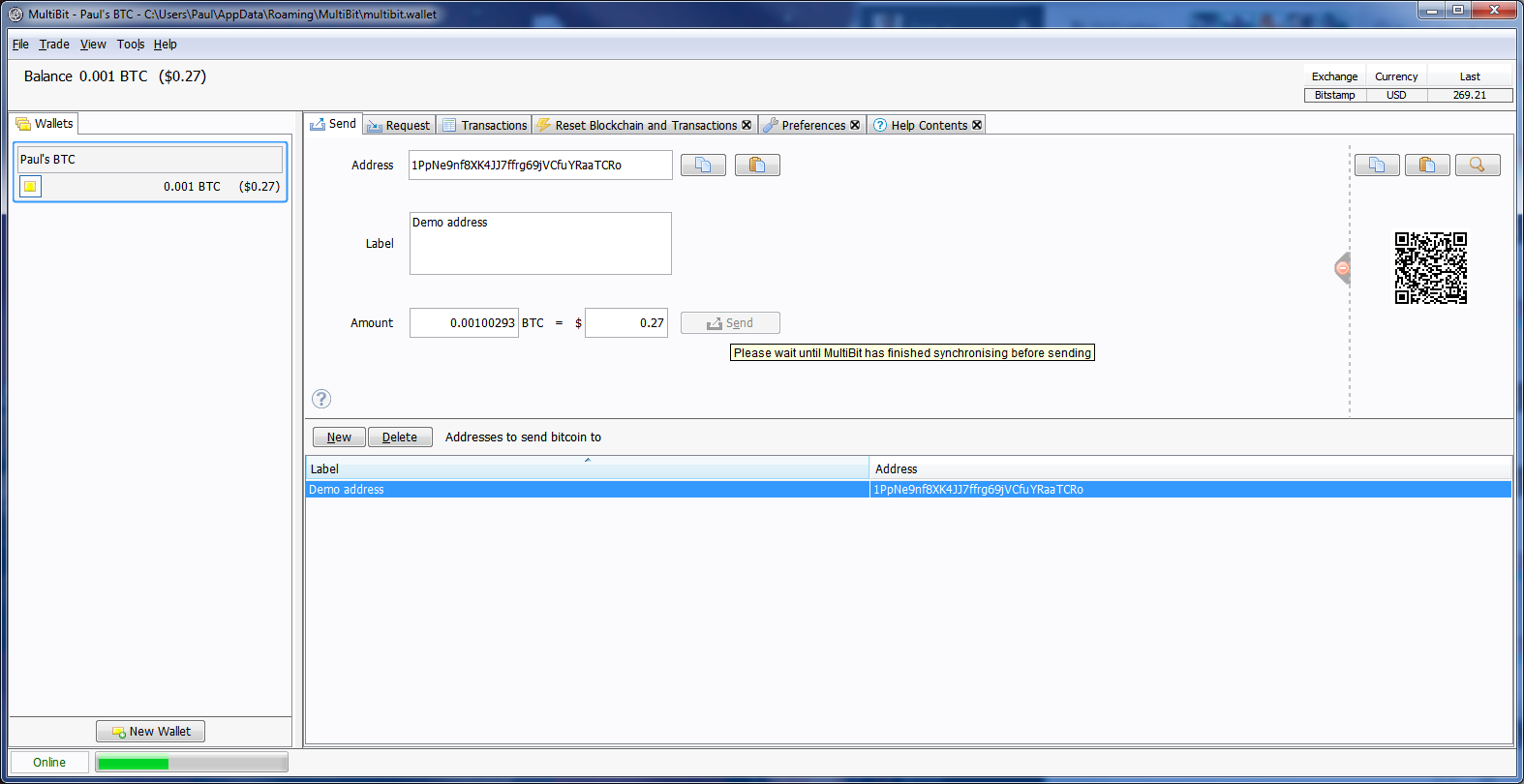Open the Trade menu
Image resolution: width=1524 pixels, height=784 pixels.
[54, 45]
